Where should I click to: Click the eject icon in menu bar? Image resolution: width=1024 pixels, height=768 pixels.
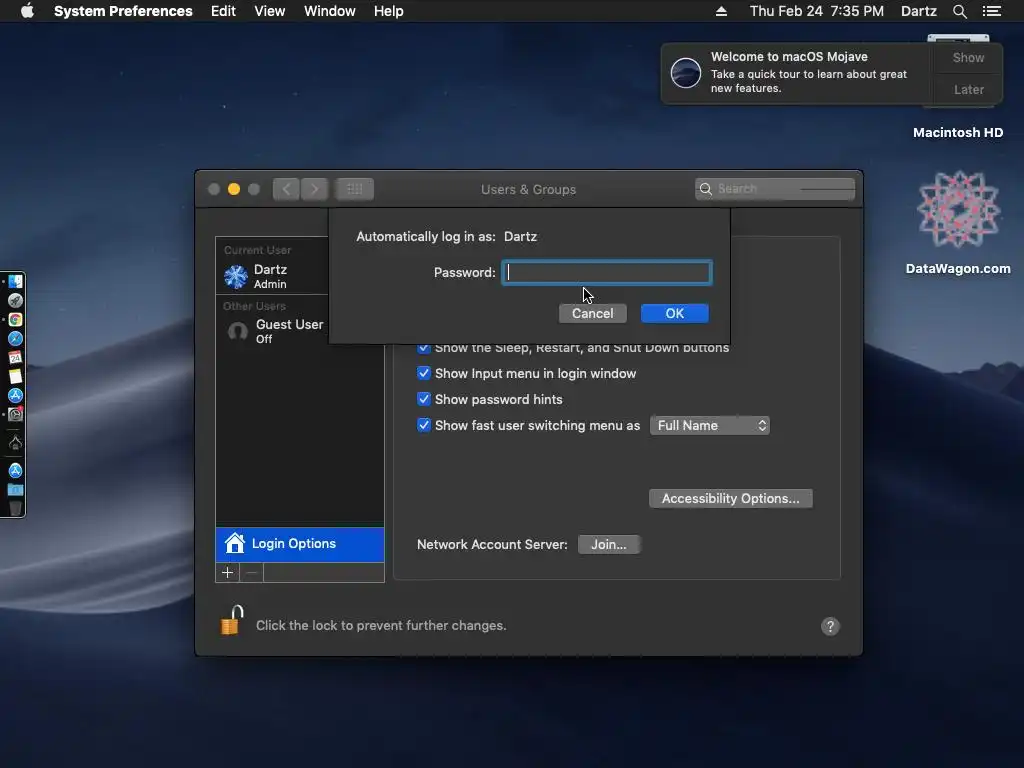[x=721, y=11]
